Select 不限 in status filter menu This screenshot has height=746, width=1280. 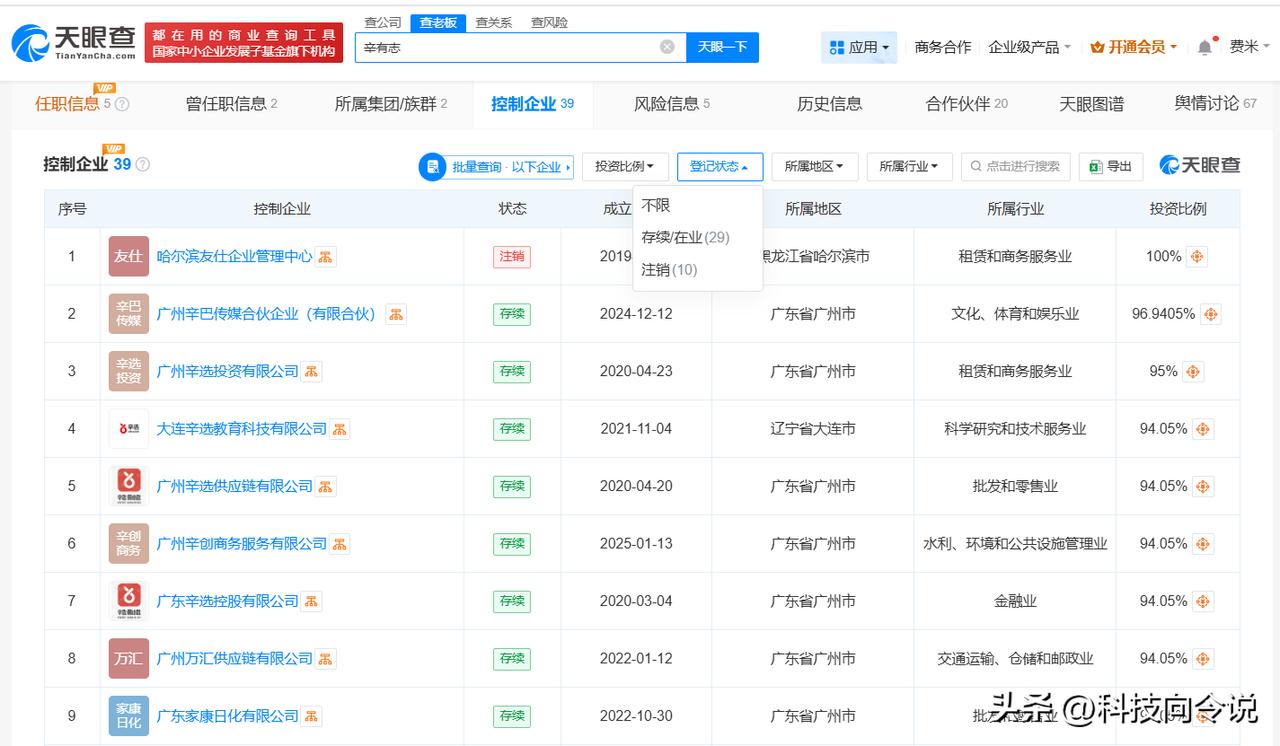(x=656, y=205)
